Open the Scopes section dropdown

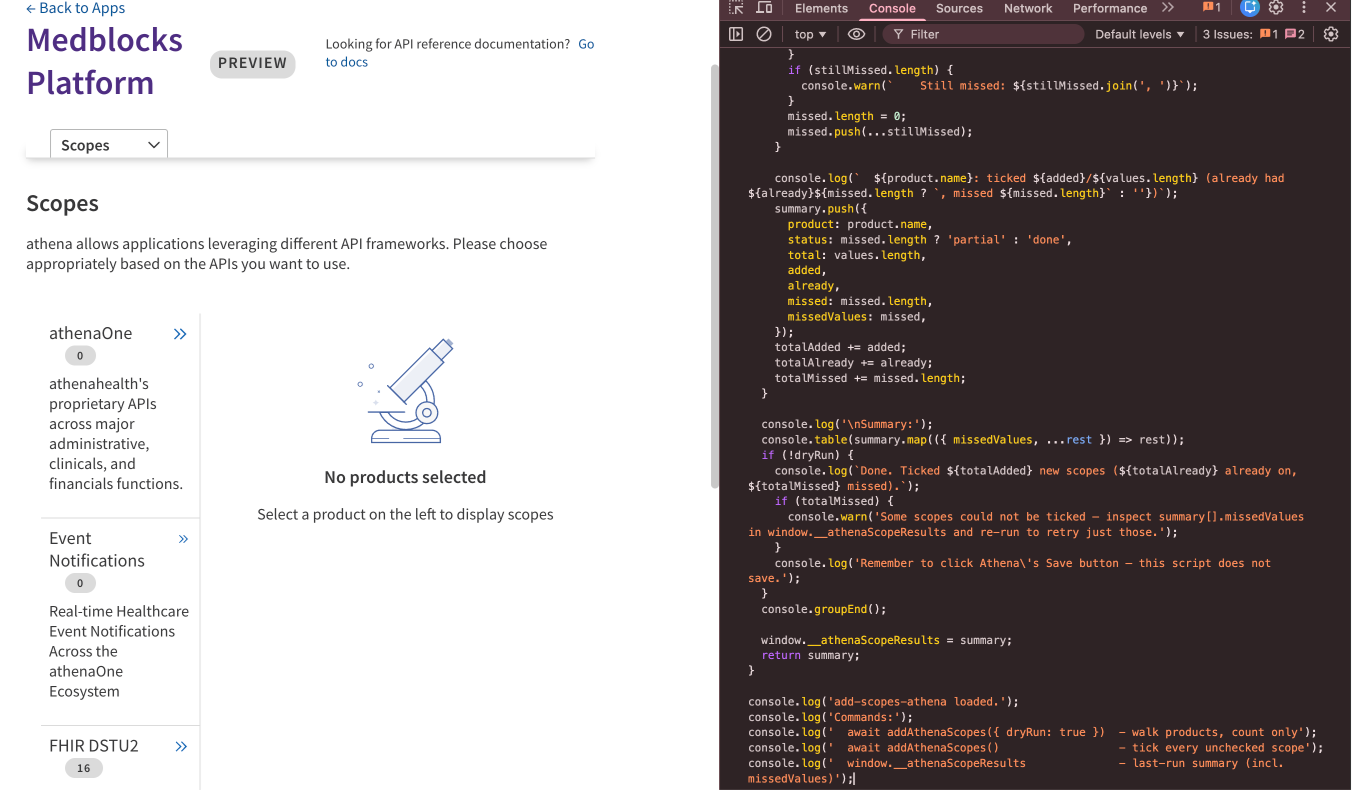tap(109, 145)
